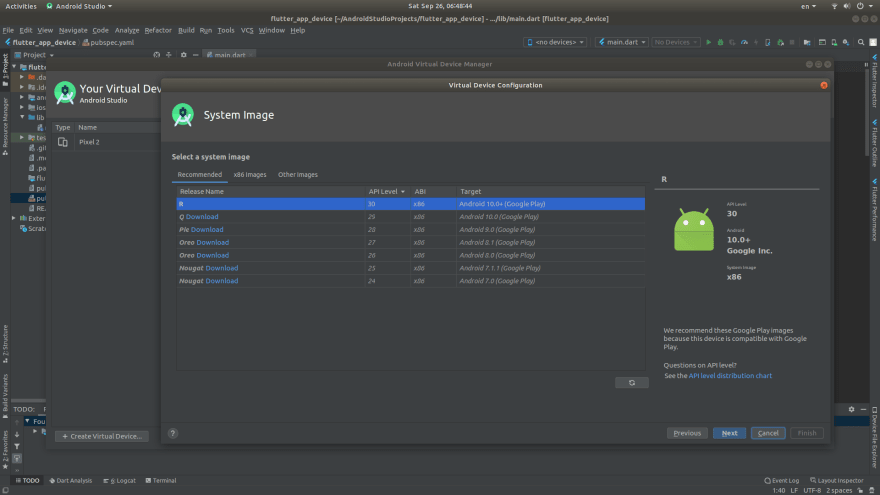Click the help question mark icon

tap(173, 433)
